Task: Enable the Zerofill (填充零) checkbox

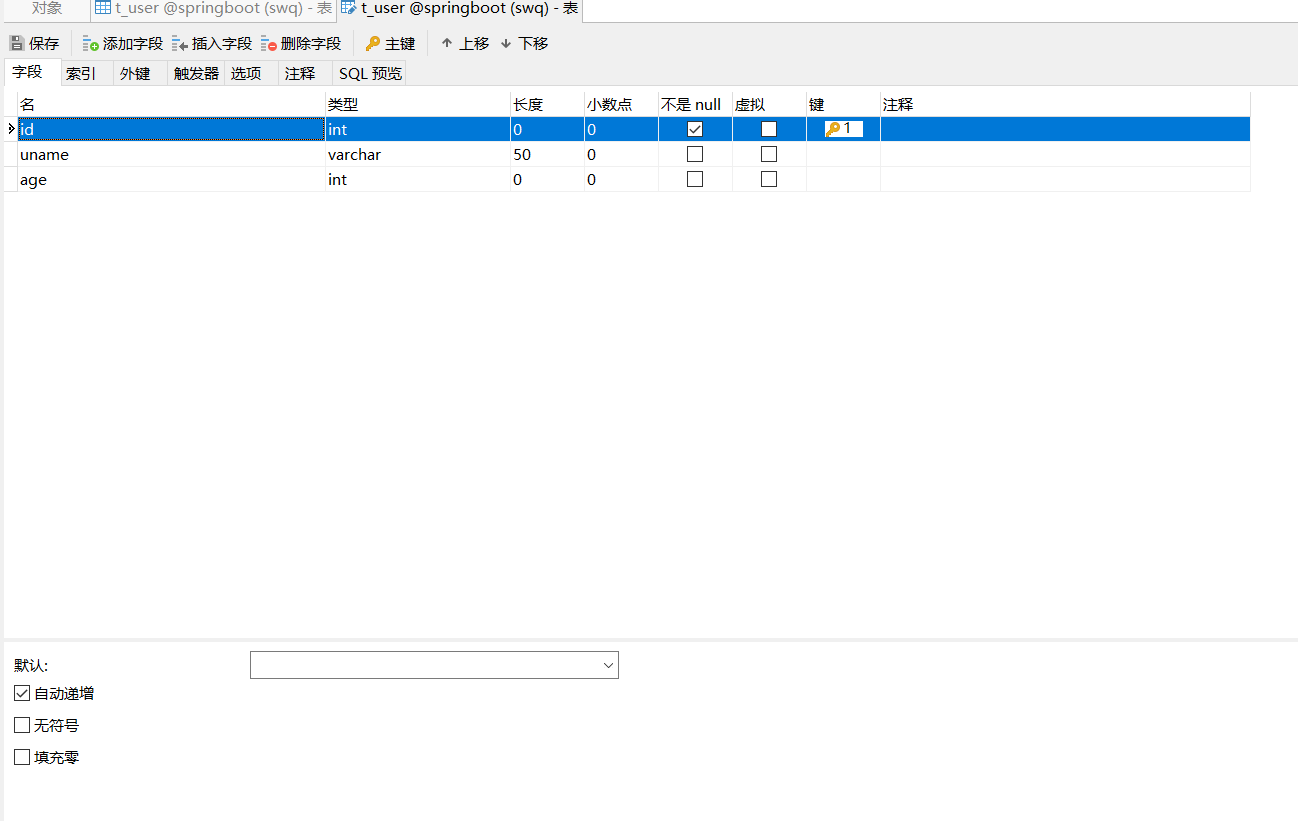Action: (x=22, y=757)
